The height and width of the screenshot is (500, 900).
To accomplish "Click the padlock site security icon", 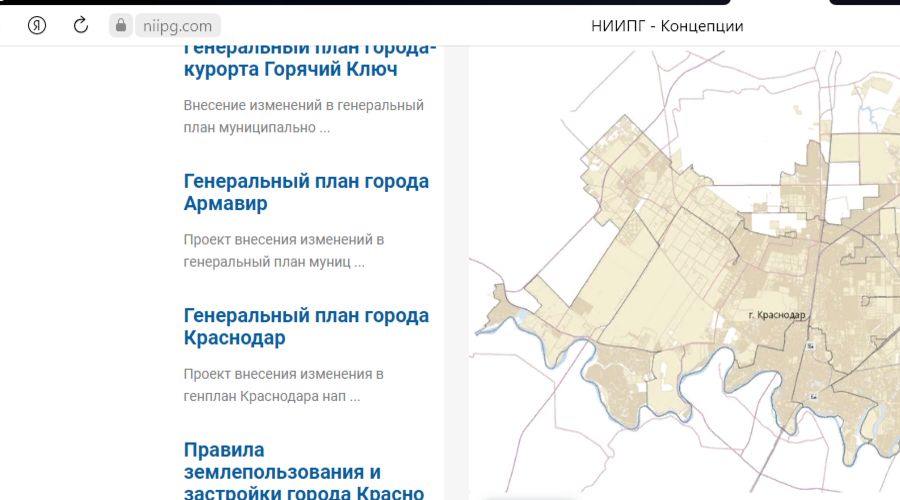I will pos(121,26).
